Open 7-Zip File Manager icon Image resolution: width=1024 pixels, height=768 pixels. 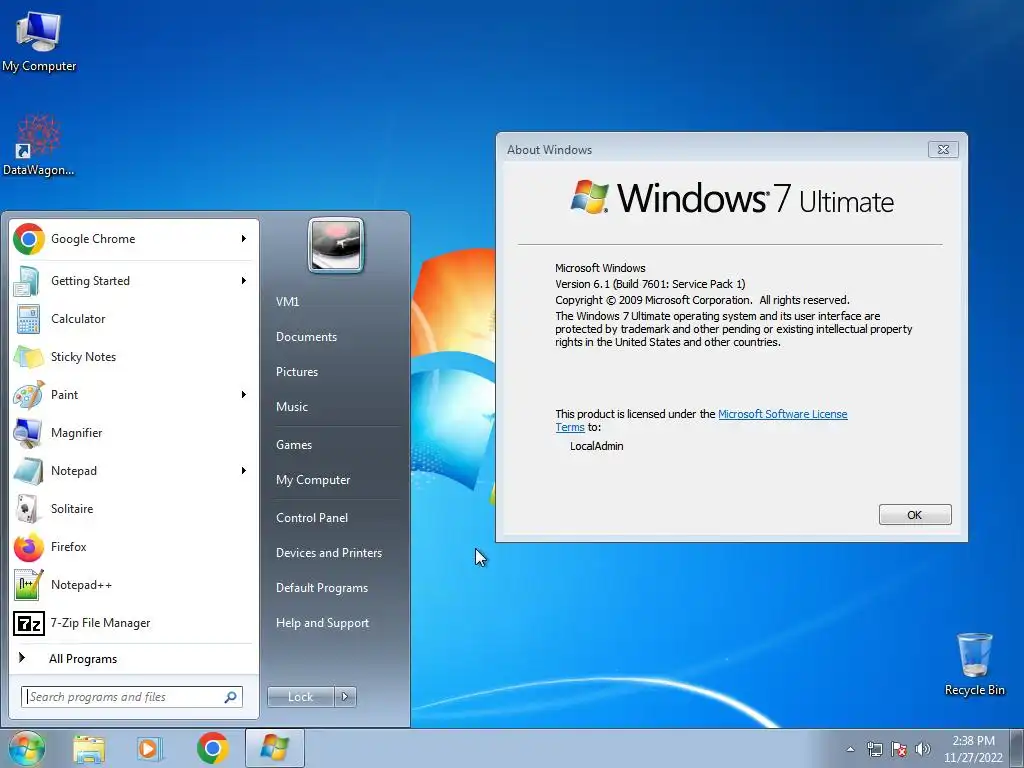click(28, 623)
